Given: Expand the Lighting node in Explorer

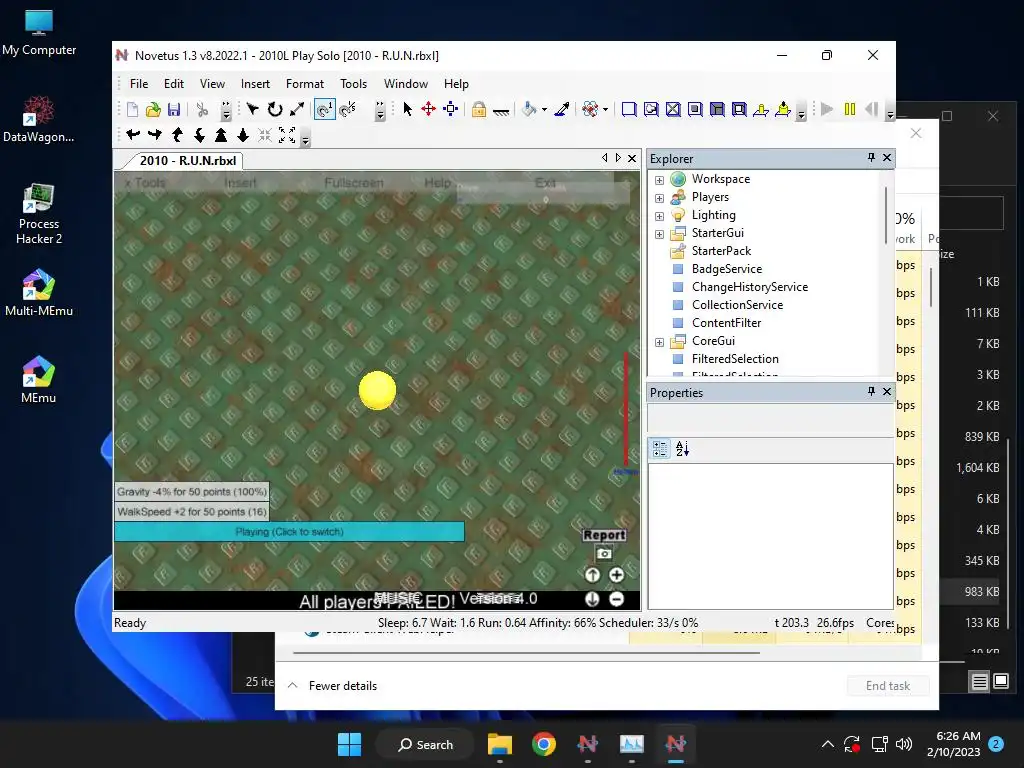Looking at the screenshot, I should click(x=660, y=216).
